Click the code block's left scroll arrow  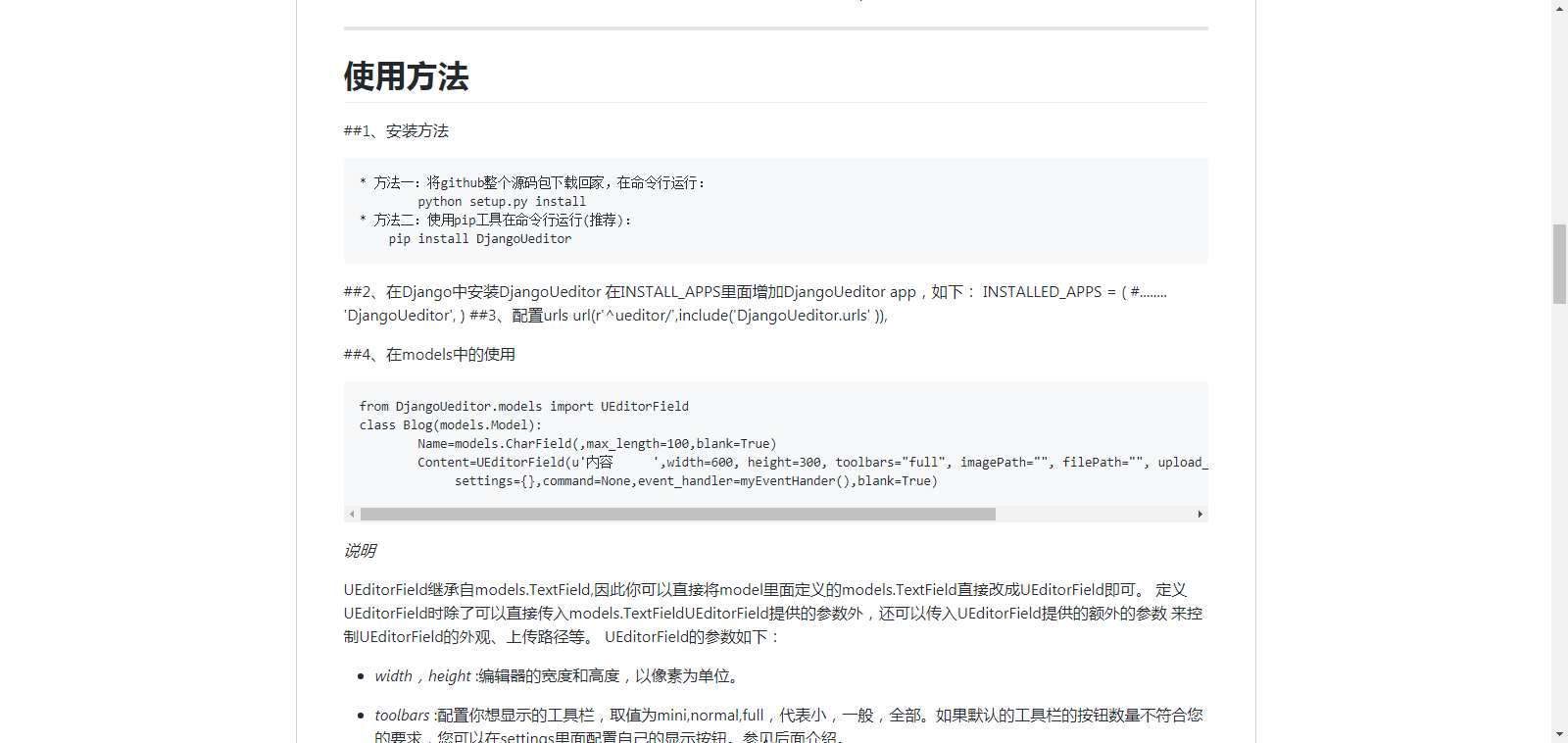[x=352, y=514]
